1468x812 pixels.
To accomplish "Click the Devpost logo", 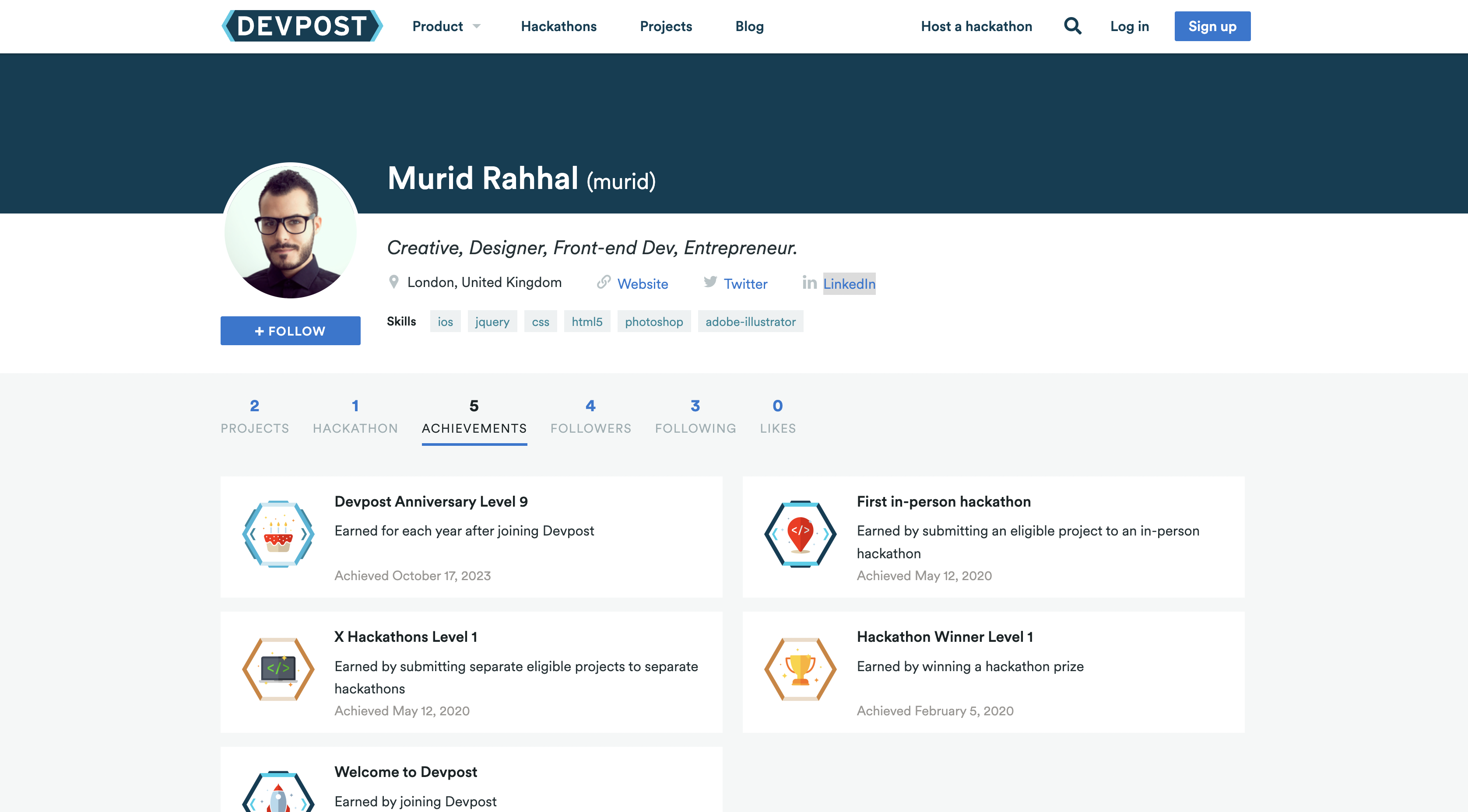I will pos(302,26).
